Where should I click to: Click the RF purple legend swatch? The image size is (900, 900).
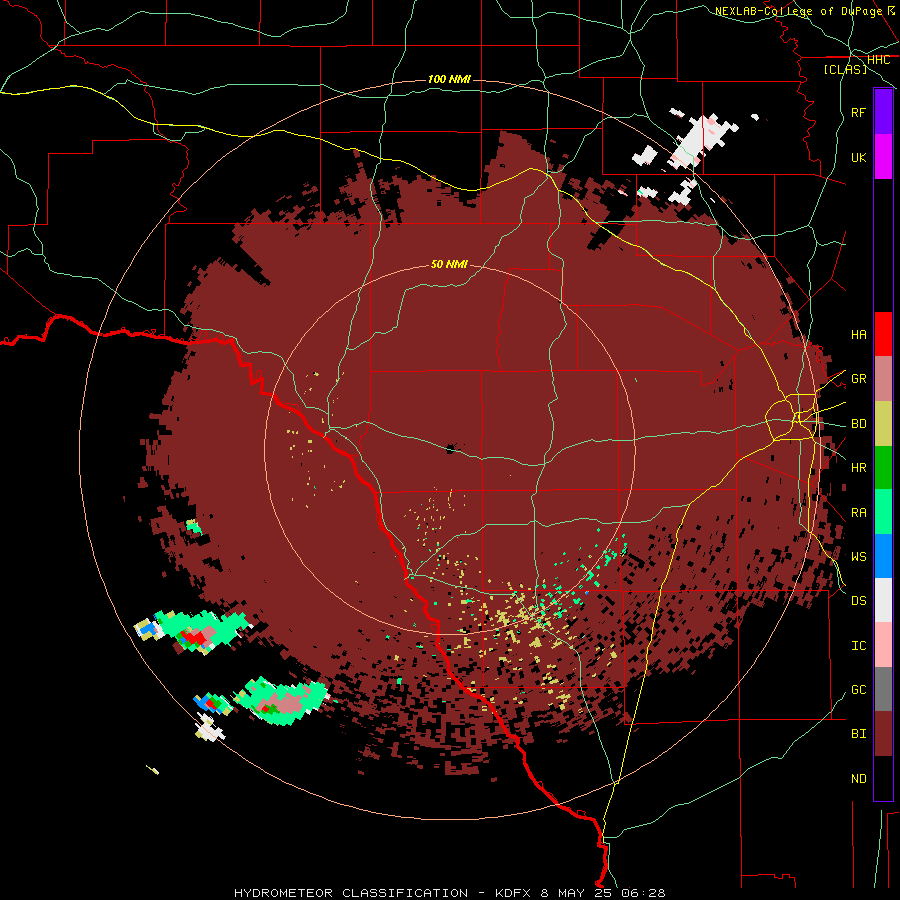coord(883,112)
